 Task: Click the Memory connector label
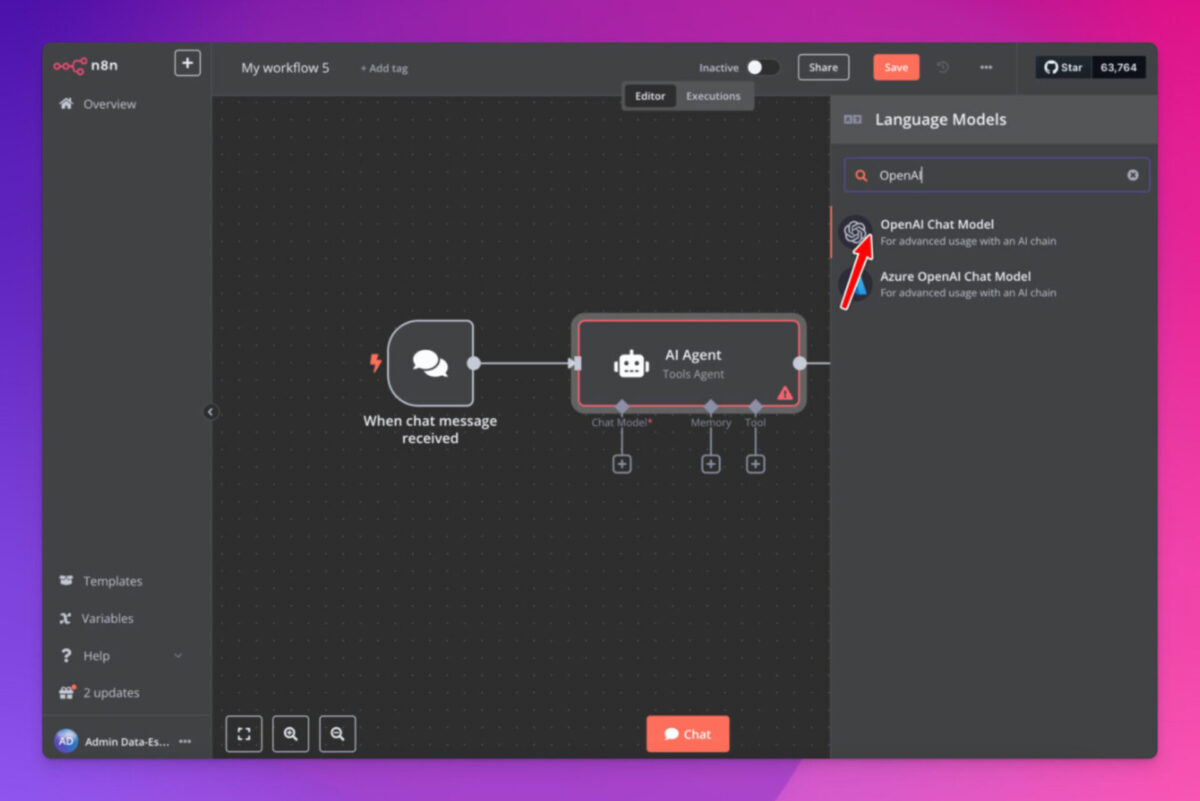(711, 423)
